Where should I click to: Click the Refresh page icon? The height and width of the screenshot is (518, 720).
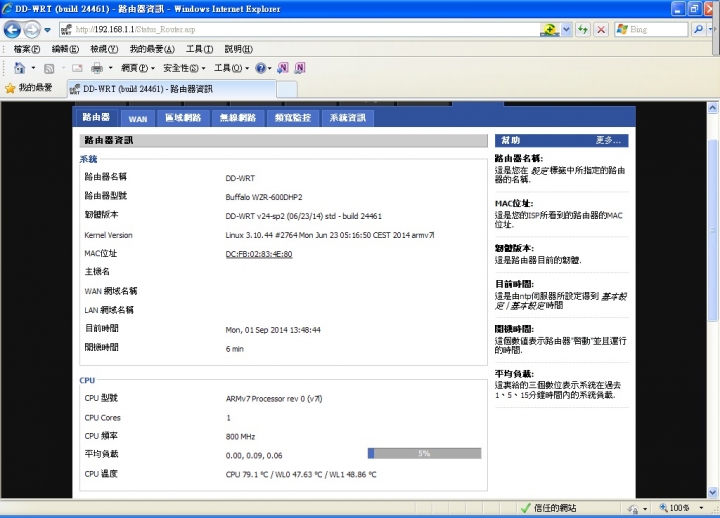point(583,29)
